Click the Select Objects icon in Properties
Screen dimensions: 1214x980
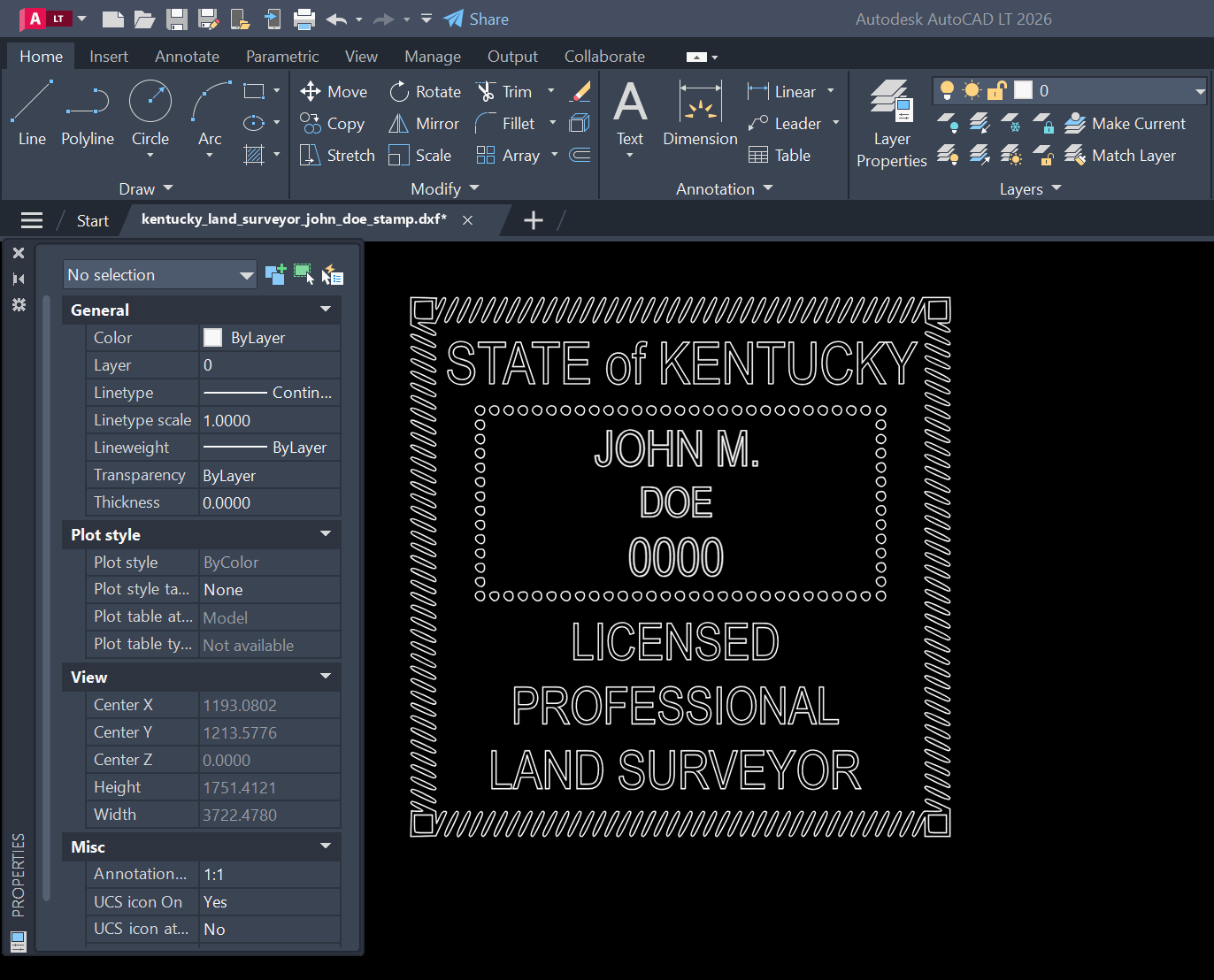pyautogui.click(x=303, y=274)
